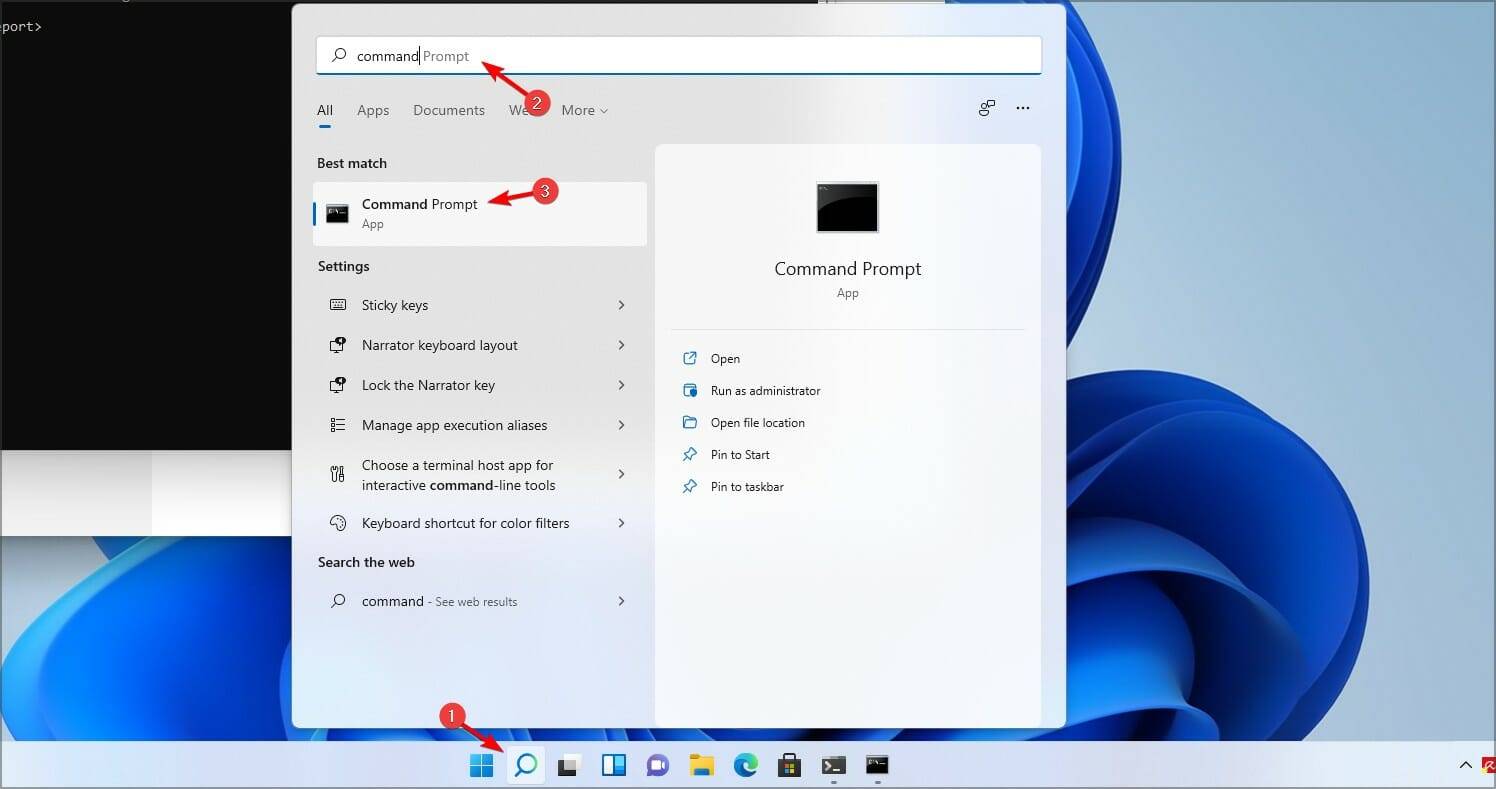Click into the search text field

tap(679, 56)
